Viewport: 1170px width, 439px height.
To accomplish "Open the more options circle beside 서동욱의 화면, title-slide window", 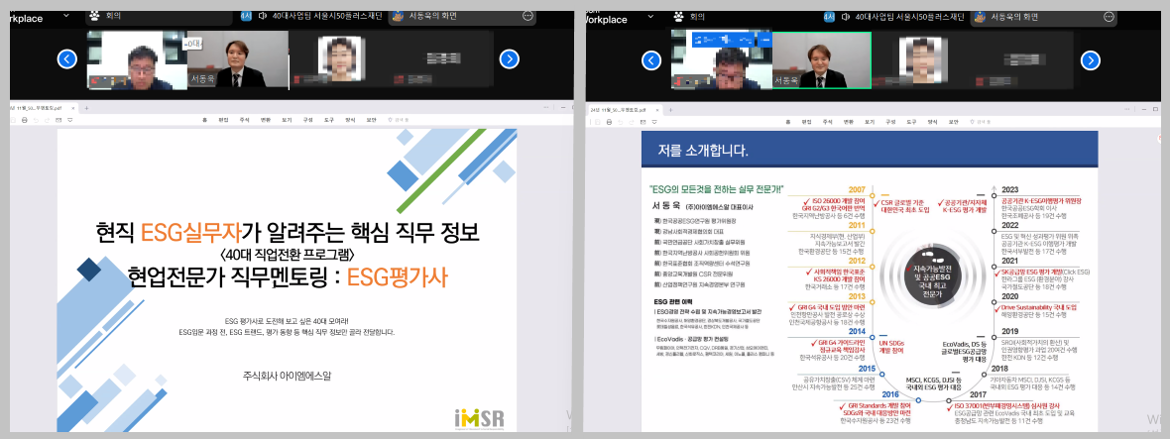I will [x=528, y=16].
